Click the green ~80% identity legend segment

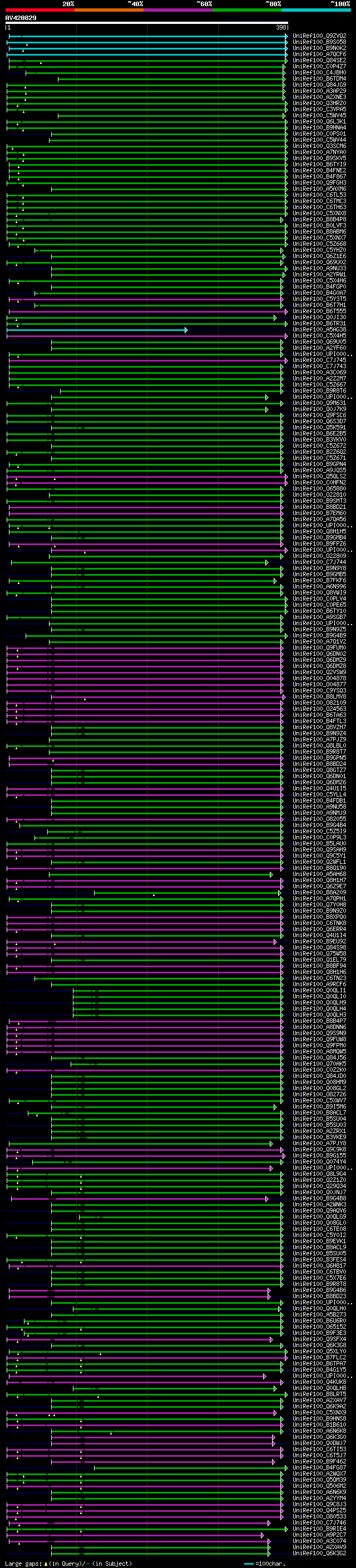point(246,10)
